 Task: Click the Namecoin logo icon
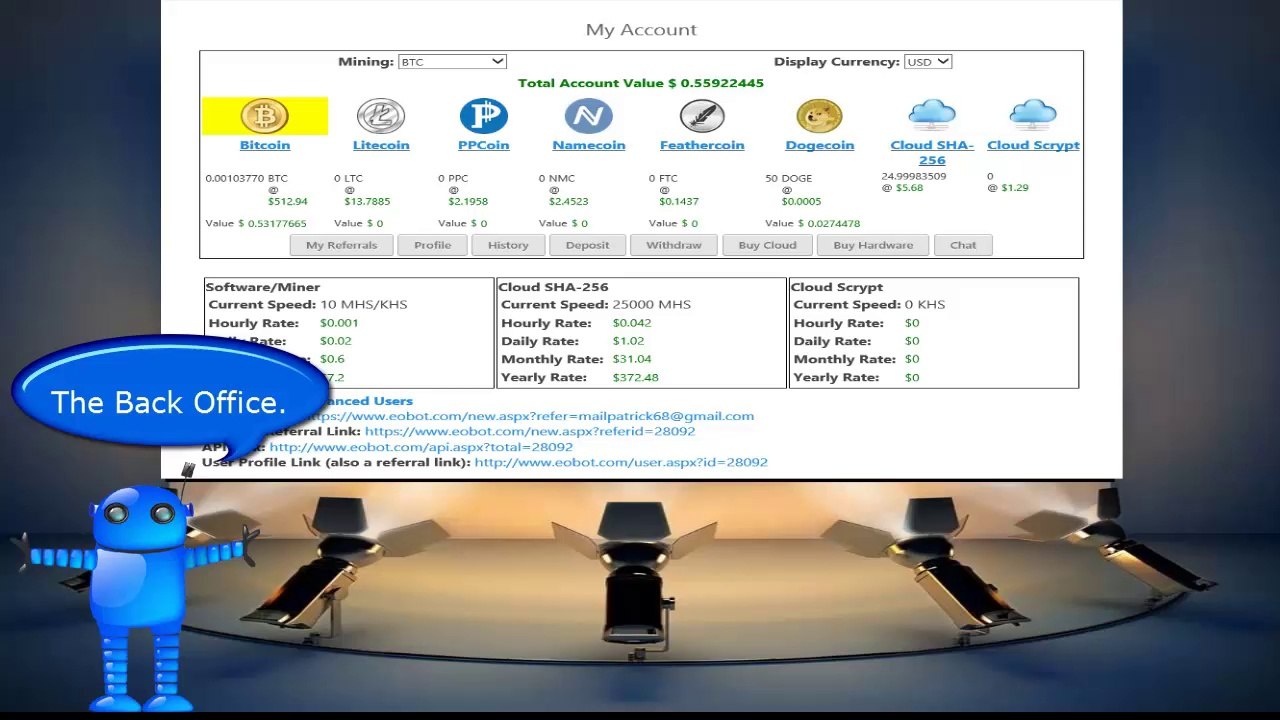(x=588, y=116)
